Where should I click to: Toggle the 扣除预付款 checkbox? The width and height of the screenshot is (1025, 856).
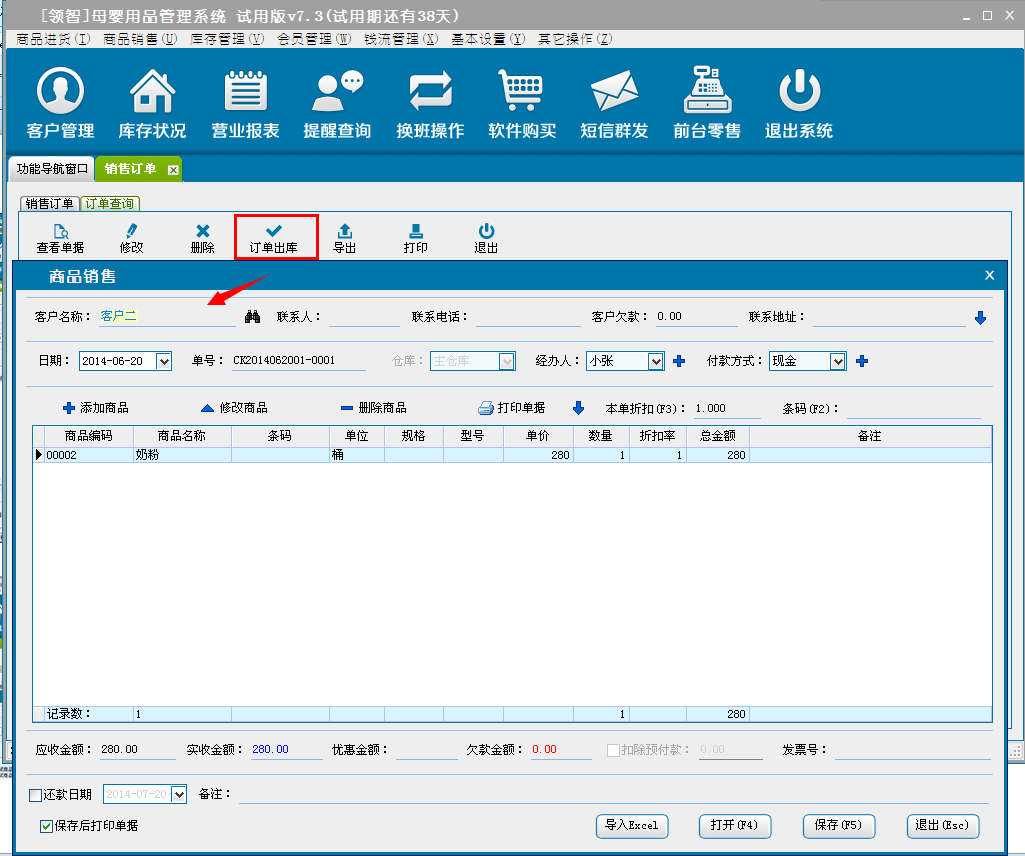(x=614, y=750)
